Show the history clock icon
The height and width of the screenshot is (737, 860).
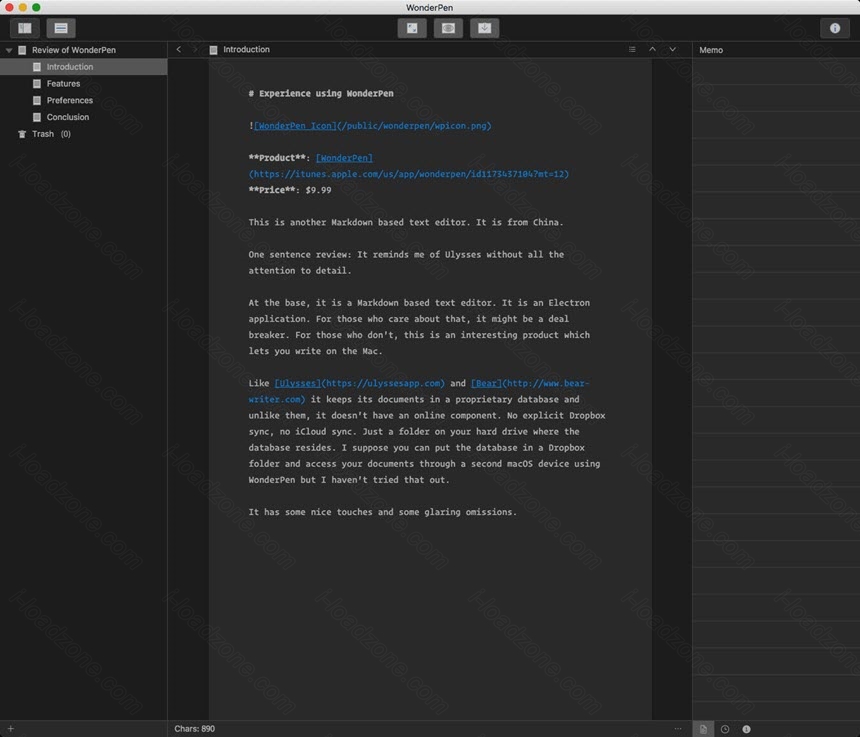tap(725, 729)
